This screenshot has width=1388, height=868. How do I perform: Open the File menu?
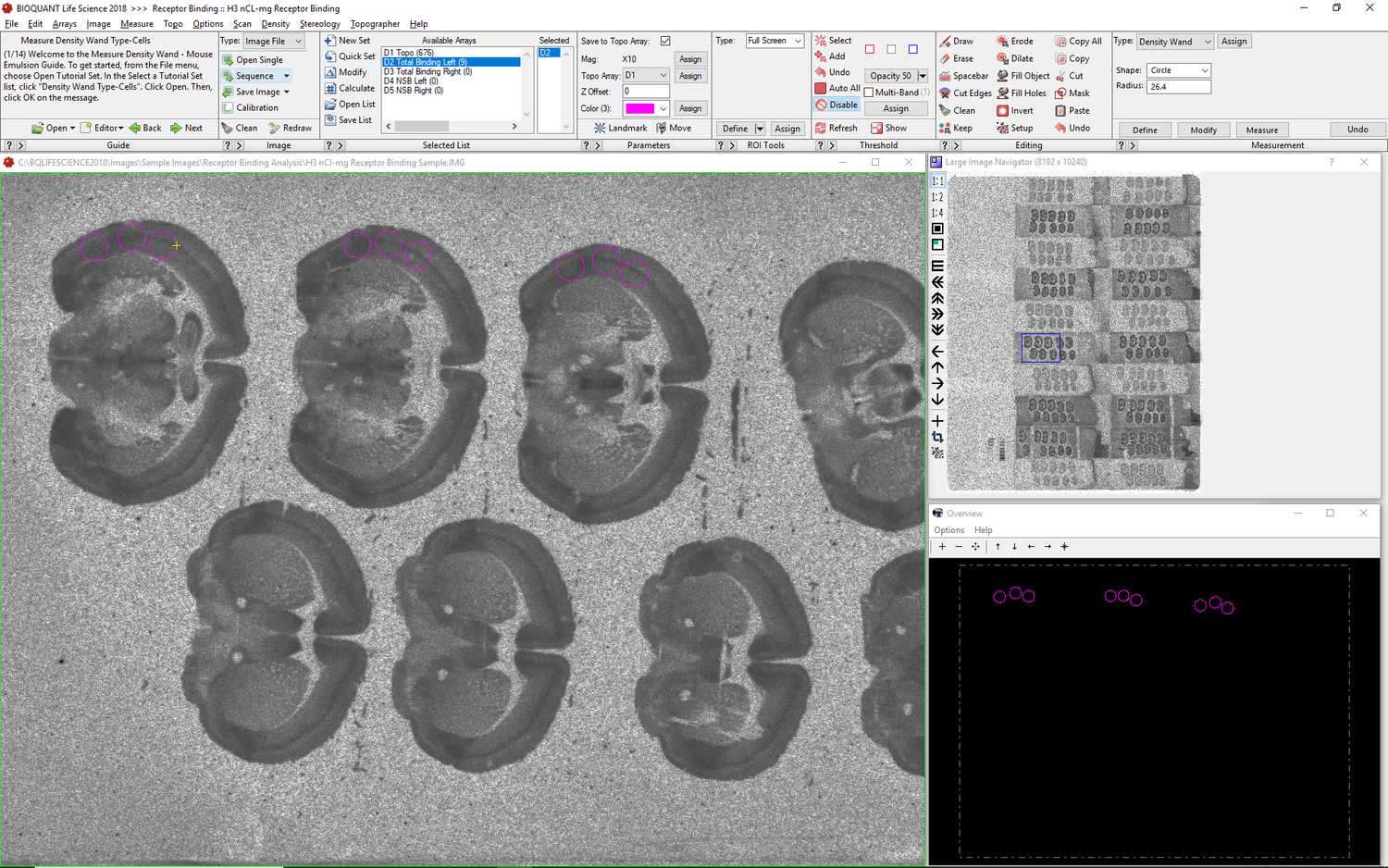point(11,24)
